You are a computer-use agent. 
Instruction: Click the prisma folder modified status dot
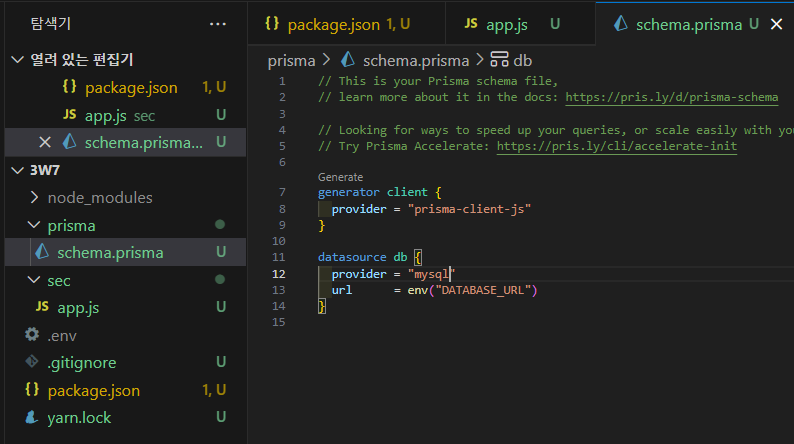220,224
